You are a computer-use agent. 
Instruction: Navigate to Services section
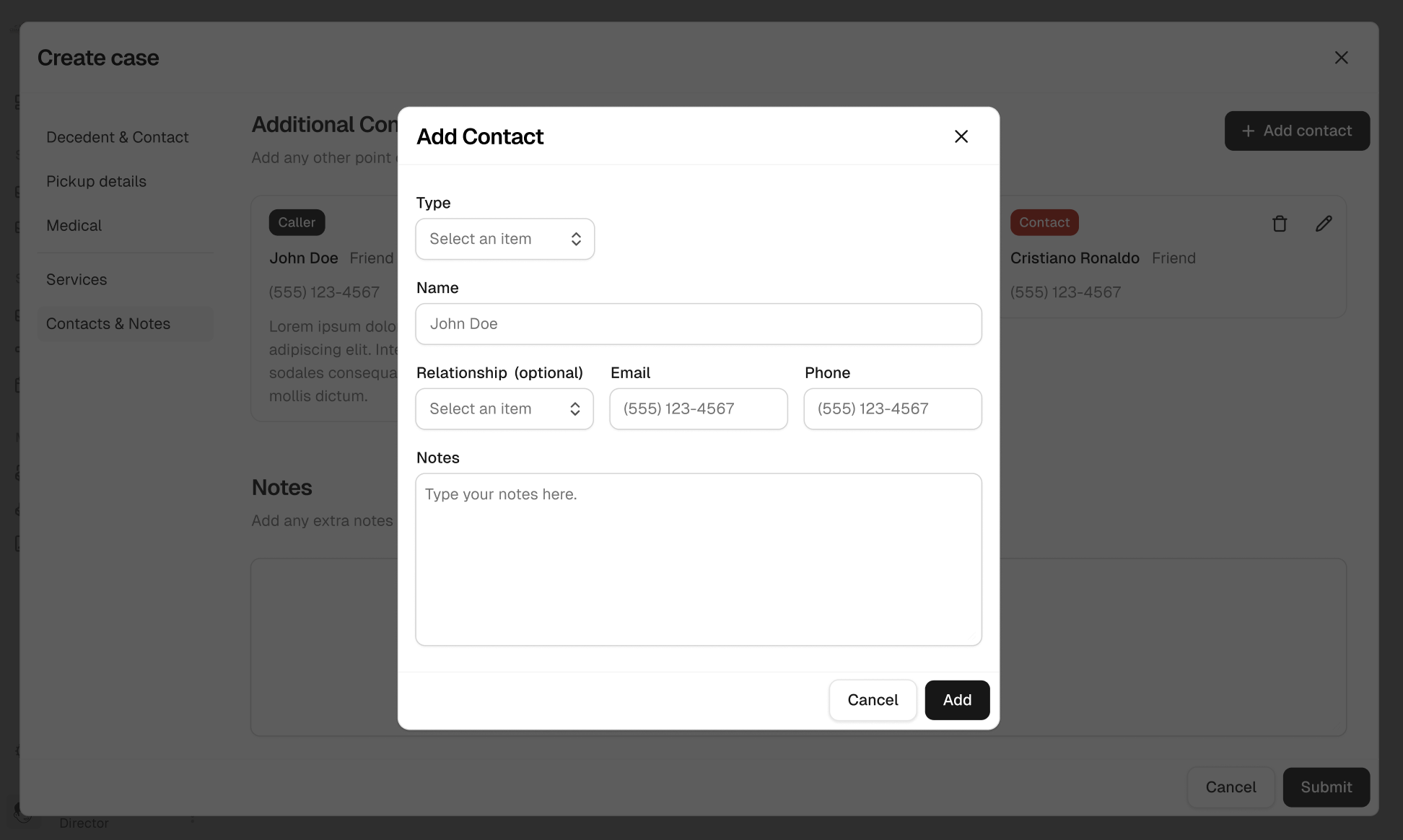(77, 279)
